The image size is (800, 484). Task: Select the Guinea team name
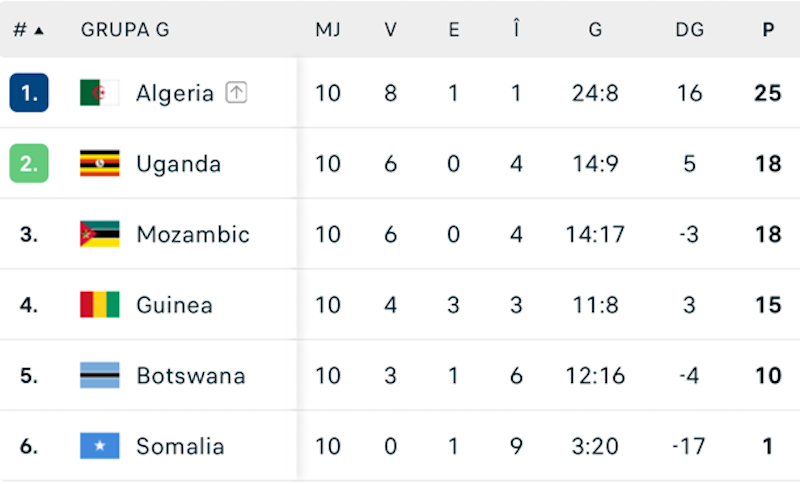pos(174,305)
